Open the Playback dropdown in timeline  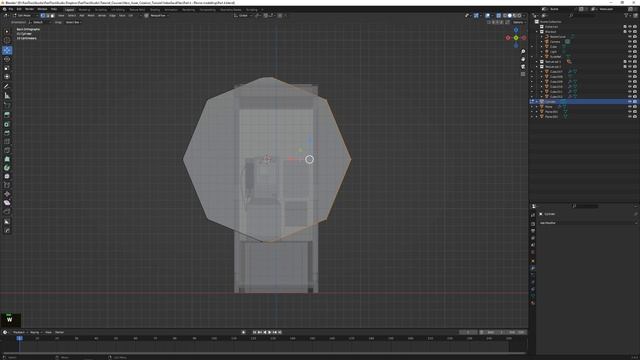tap(20, 332)
